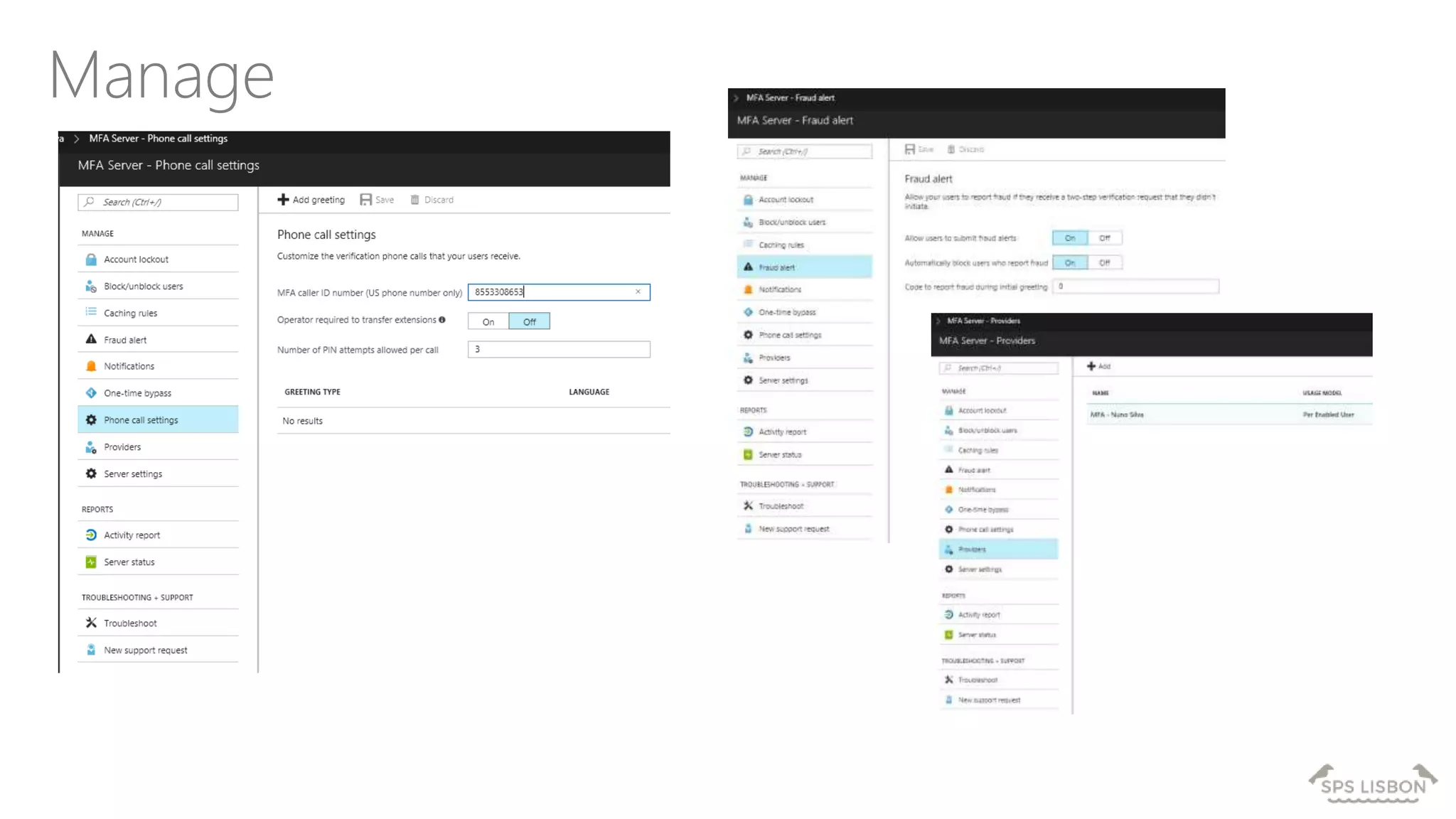Viewport: 1456px width, 819px height.
Task: Click the Troubleshoot wrench icon
Action: (91, 623)
